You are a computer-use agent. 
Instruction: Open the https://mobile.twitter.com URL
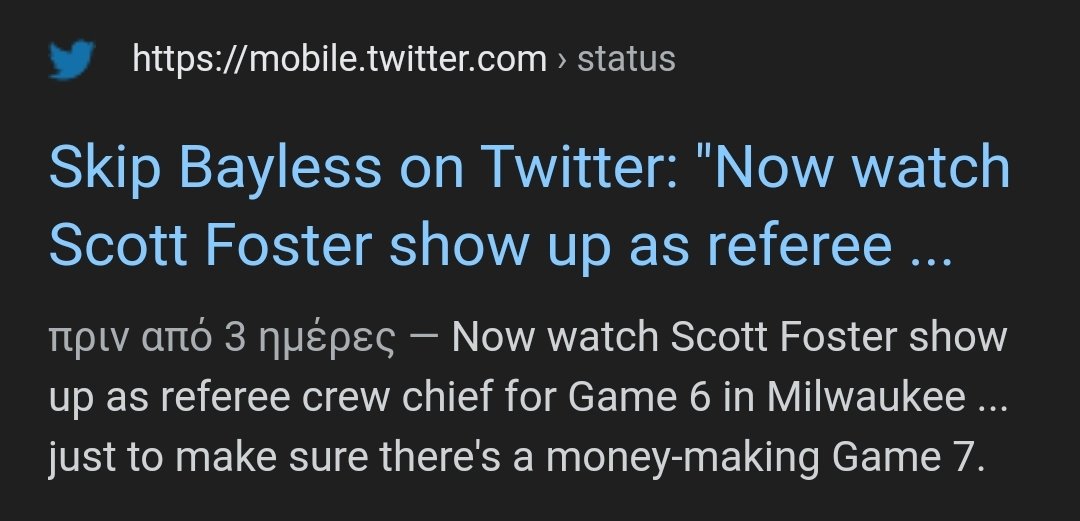(x=339, y=59)
